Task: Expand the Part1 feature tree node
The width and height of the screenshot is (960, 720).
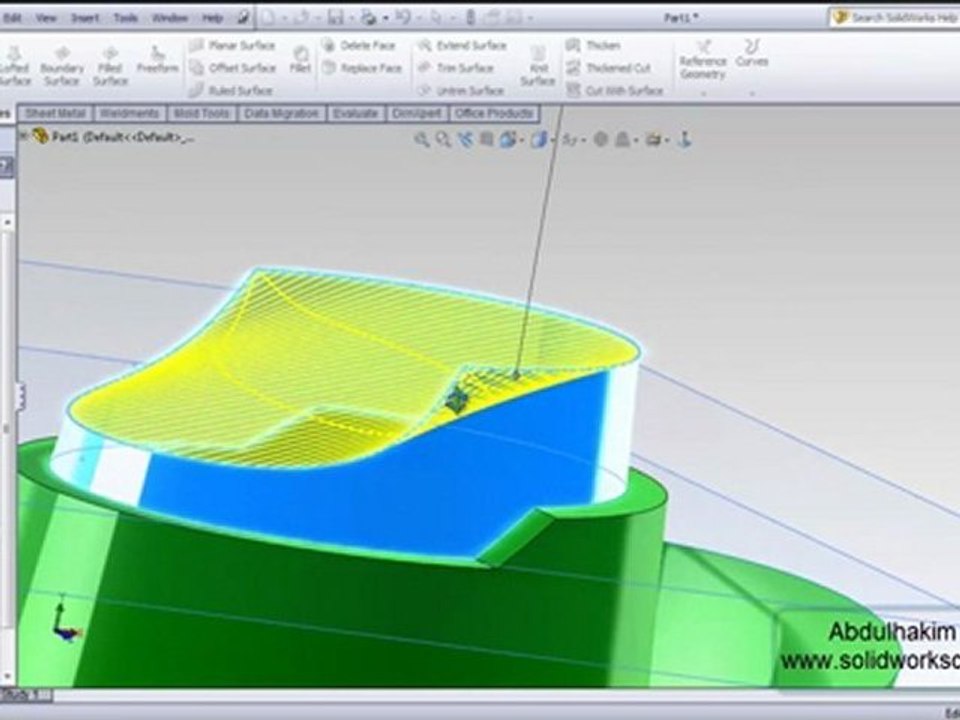Action: click(23, 137)
